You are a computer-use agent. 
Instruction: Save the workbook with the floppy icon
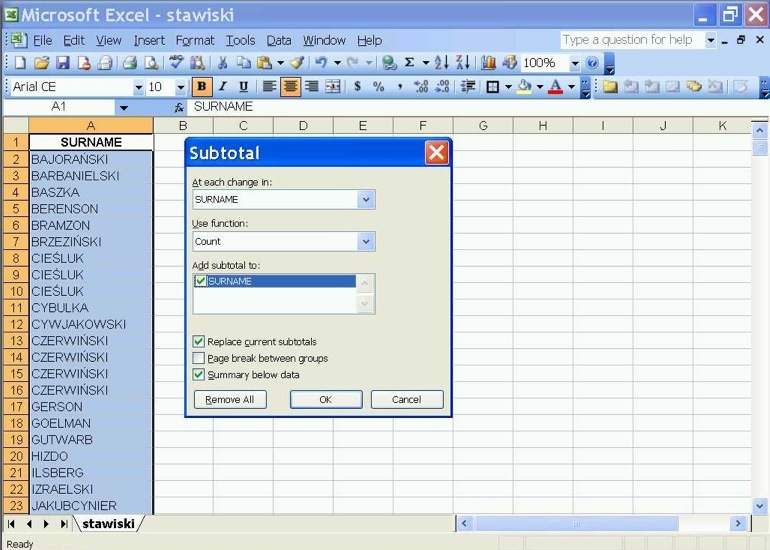(63, 63)
